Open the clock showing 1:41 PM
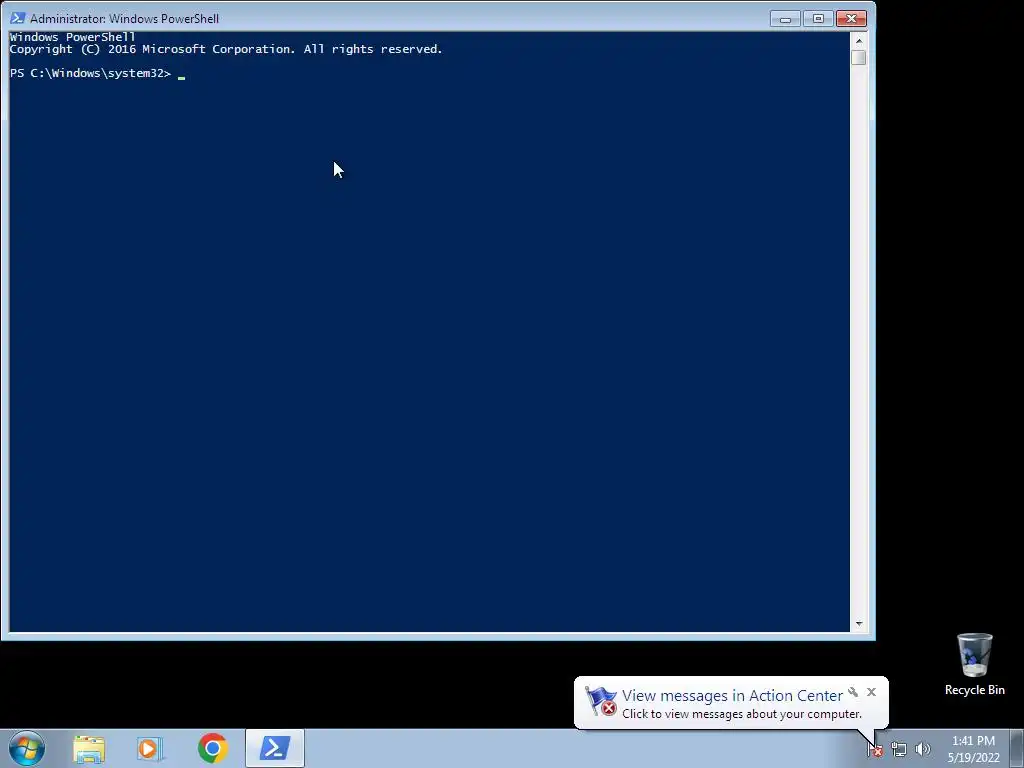 click(x=973, y=749)
